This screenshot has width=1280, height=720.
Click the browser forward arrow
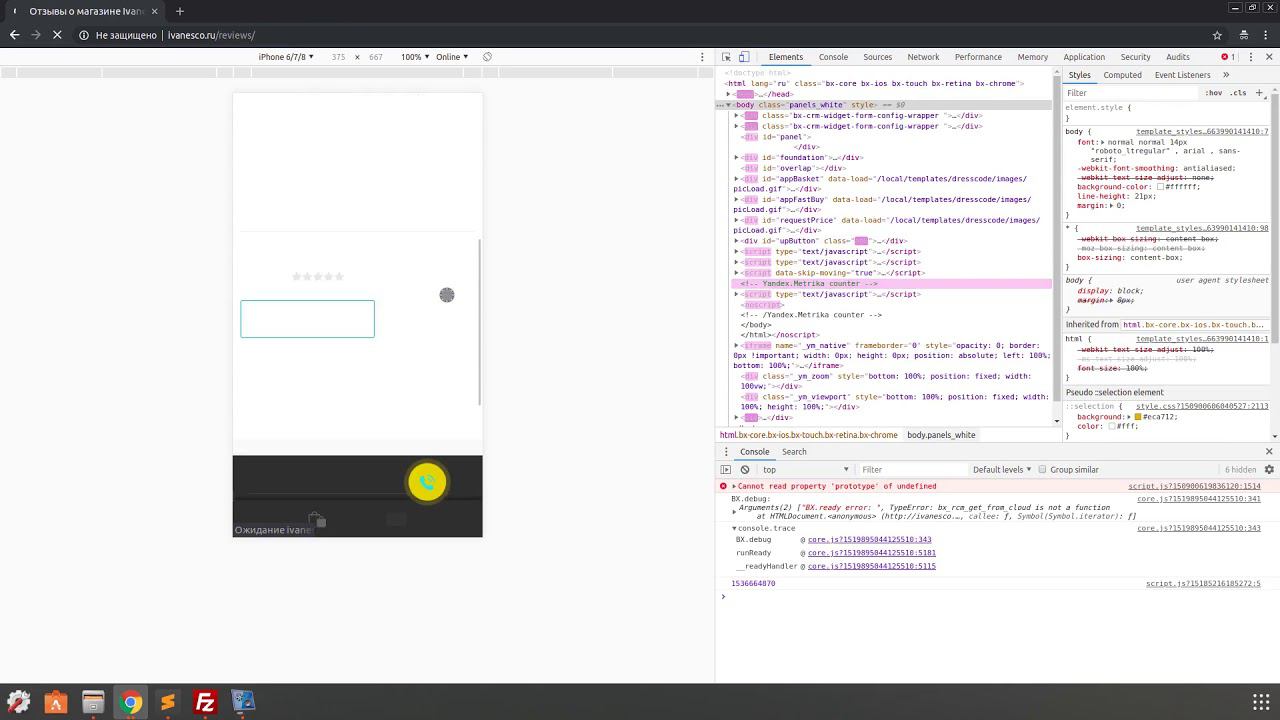(x=35, y=35)
